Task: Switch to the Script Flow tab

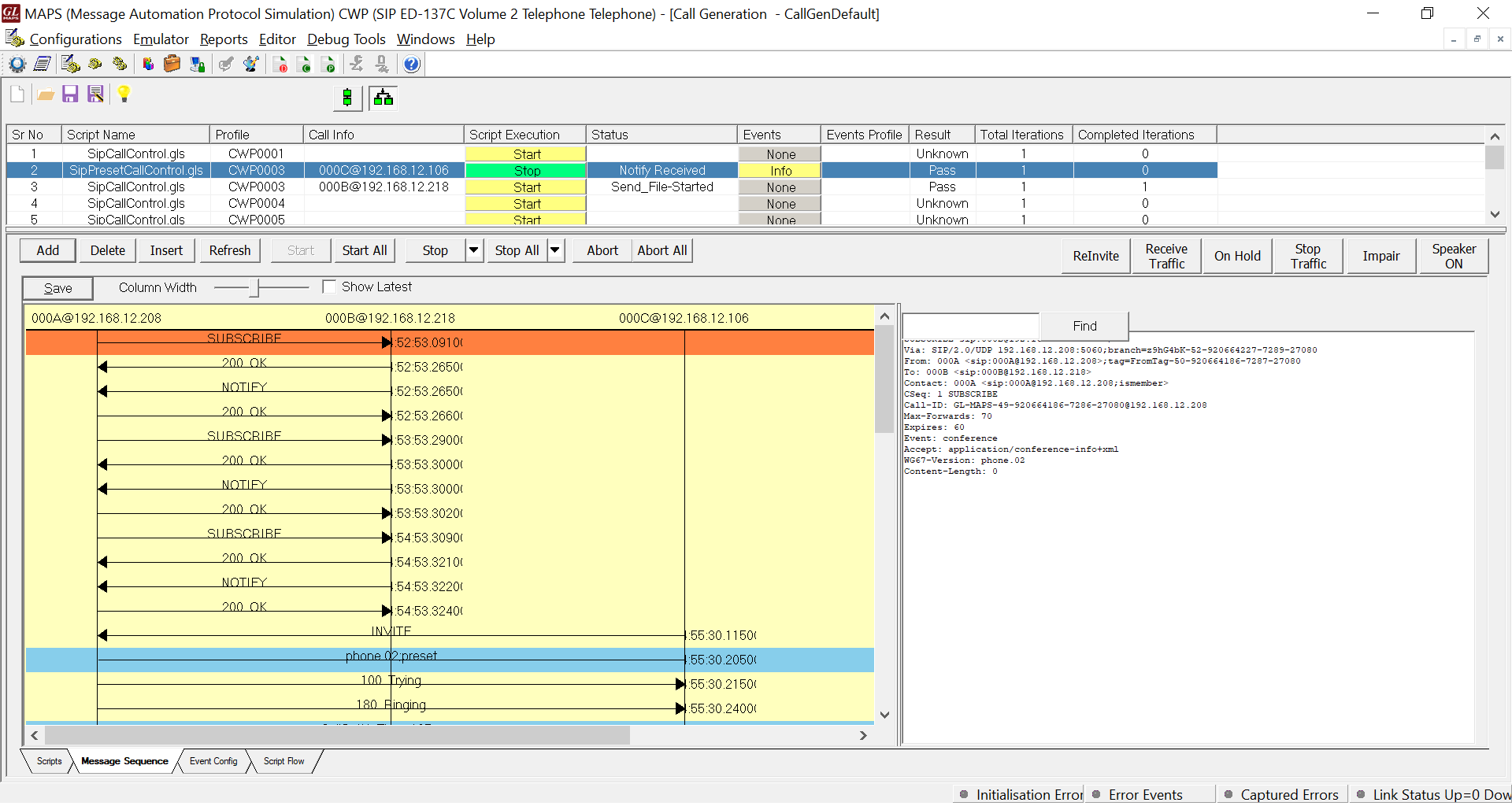Action: 283,761
